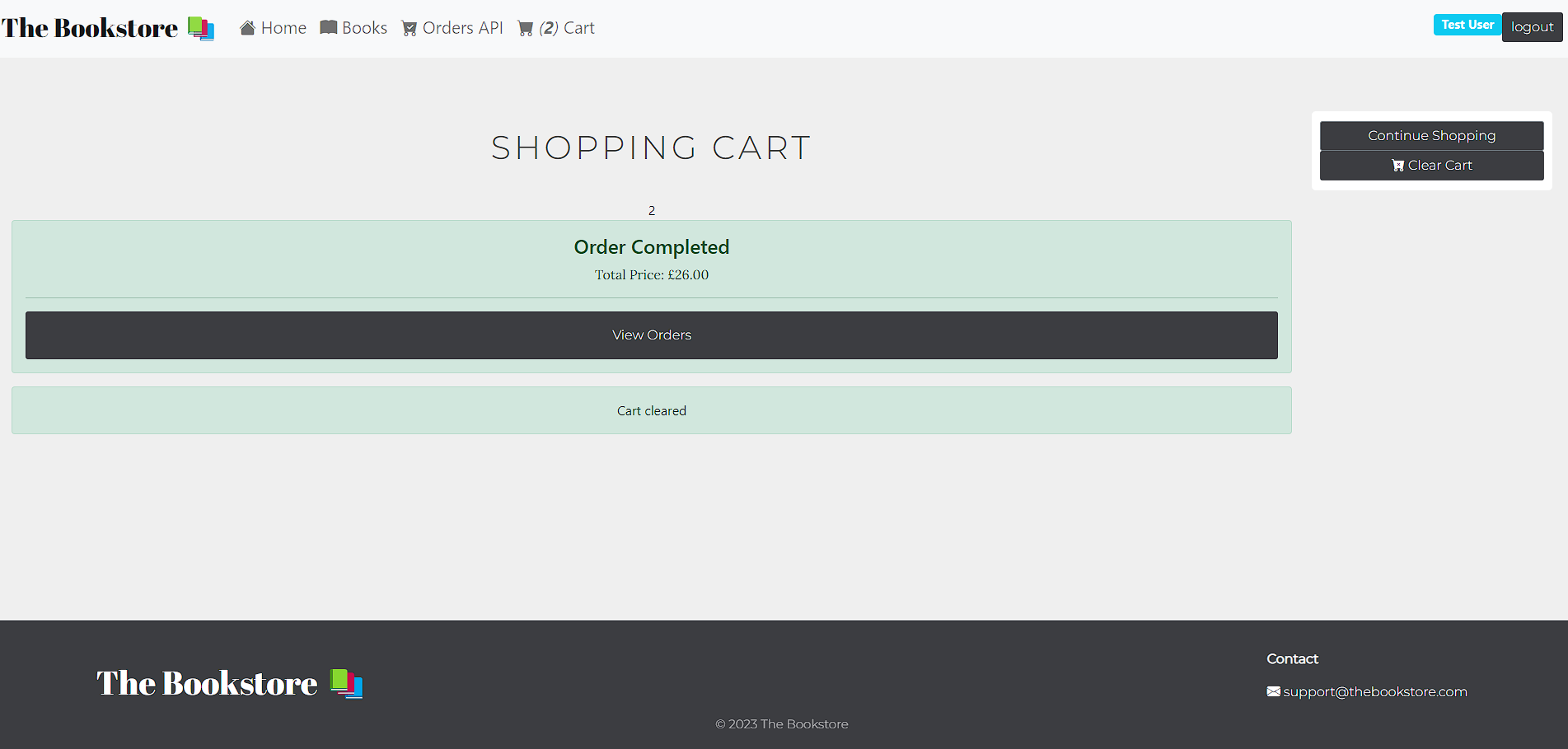Click the number 2 above the order box
Viewport: 1568px width, 749px height.
point(652,211)
